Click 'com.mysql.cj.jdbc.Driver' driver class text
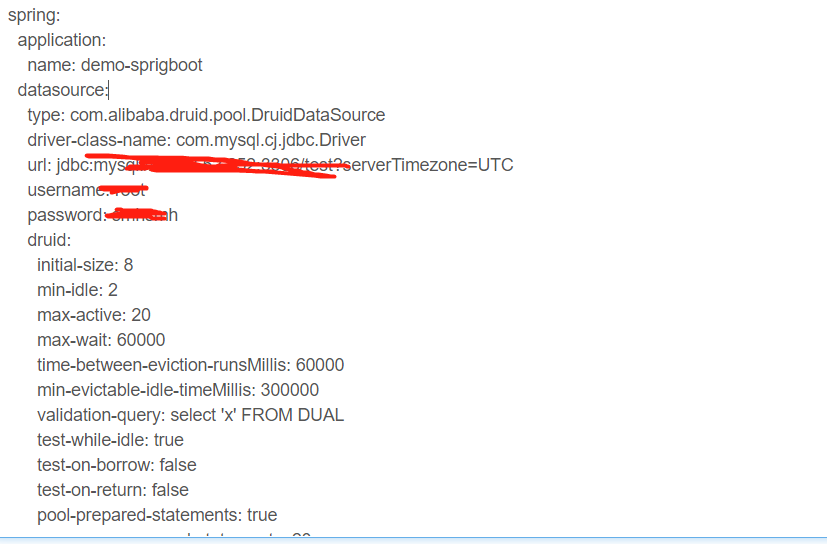The width and height of the screenshot is (827, 544). coord(271,140)
